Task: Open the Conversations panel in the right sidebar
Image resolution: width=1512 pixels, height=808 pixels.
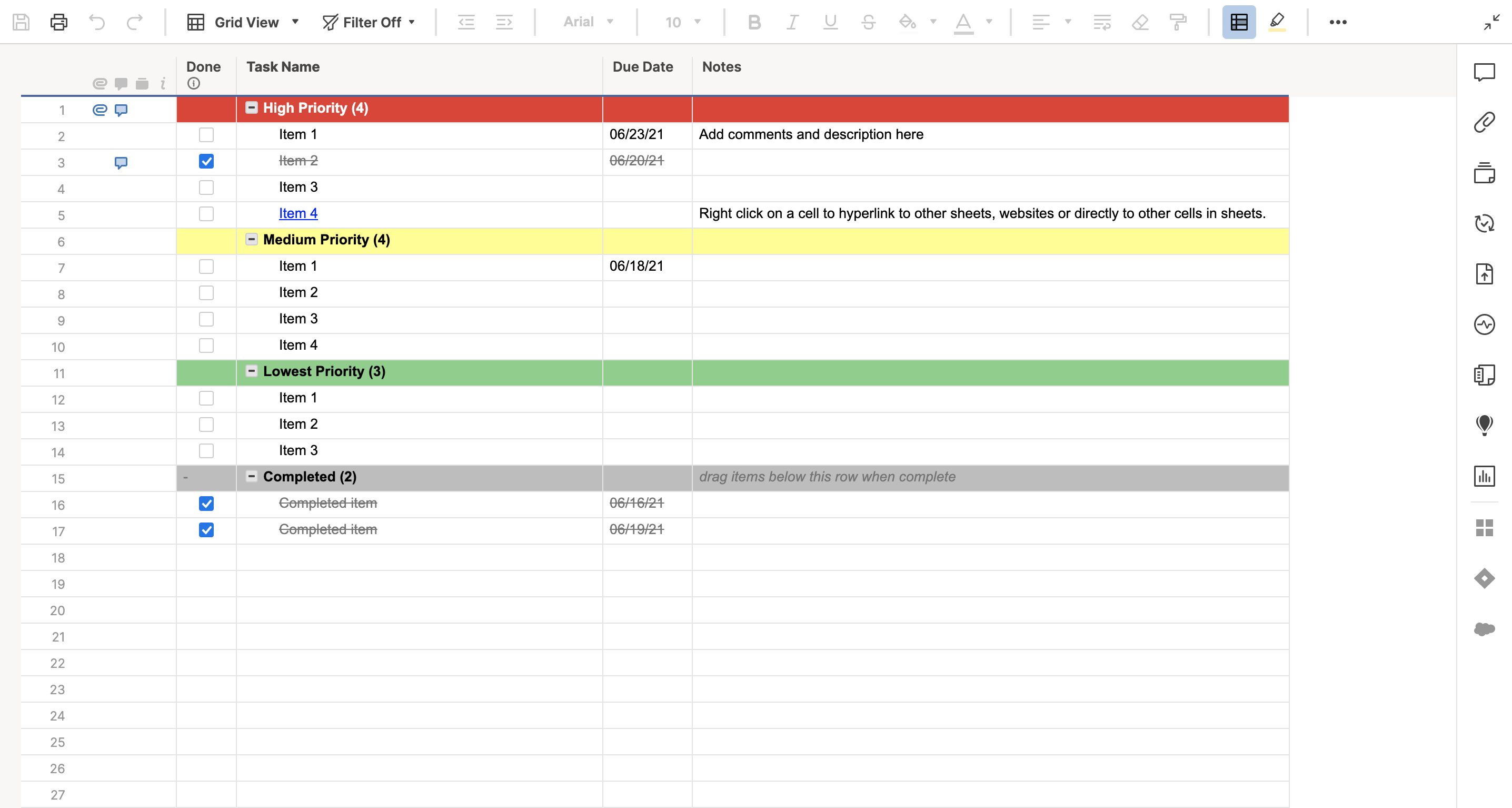Action: click(1484, 72)
